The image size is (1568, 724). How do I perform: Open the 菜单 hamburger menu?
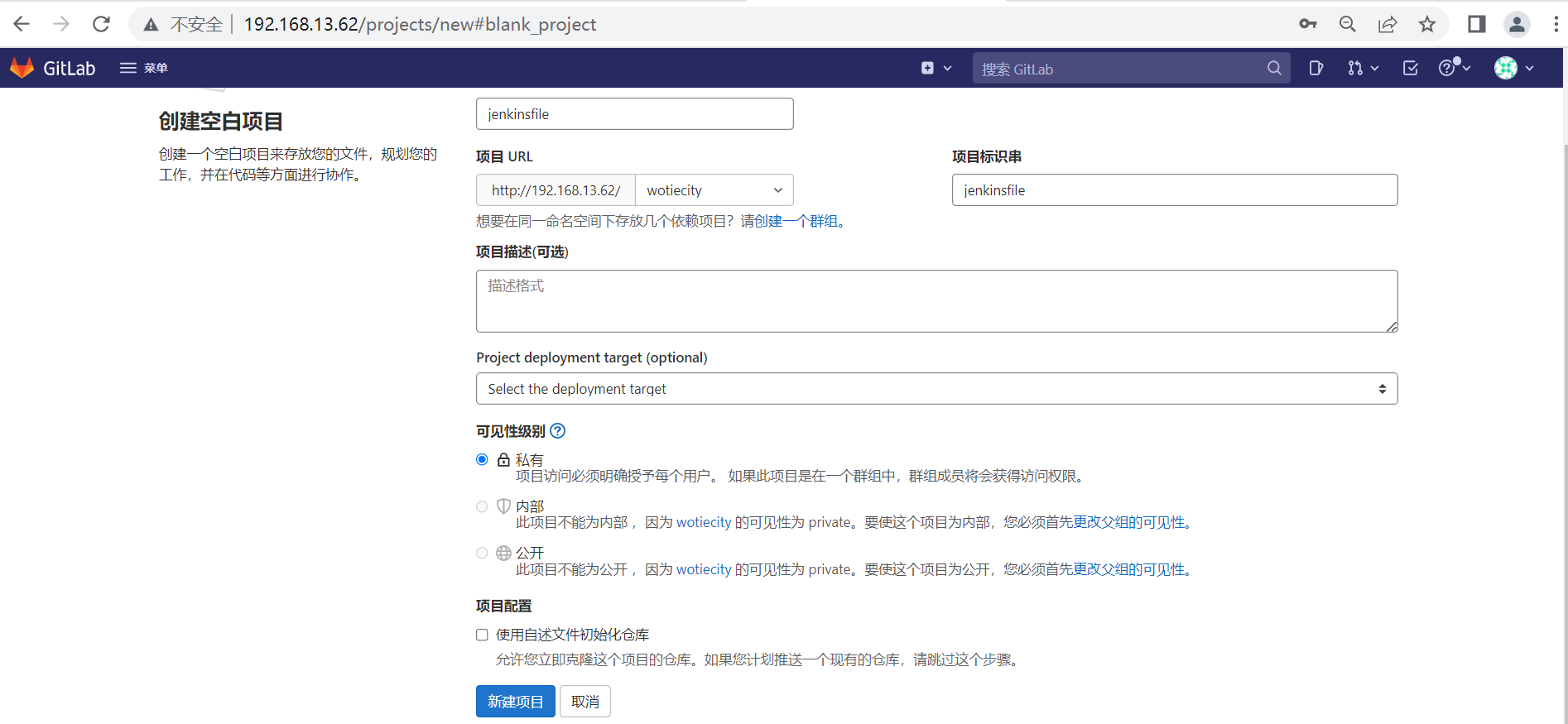[x=144, y=68]
